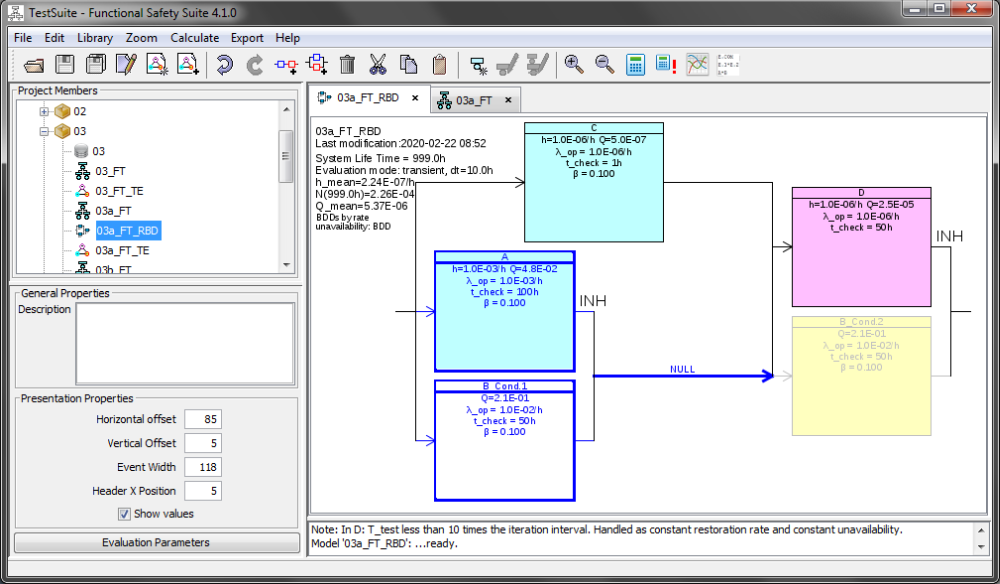Viewport: 1000px width, 584px height.
Task: Click the trash can delete icon
Action: pos(347,65)
